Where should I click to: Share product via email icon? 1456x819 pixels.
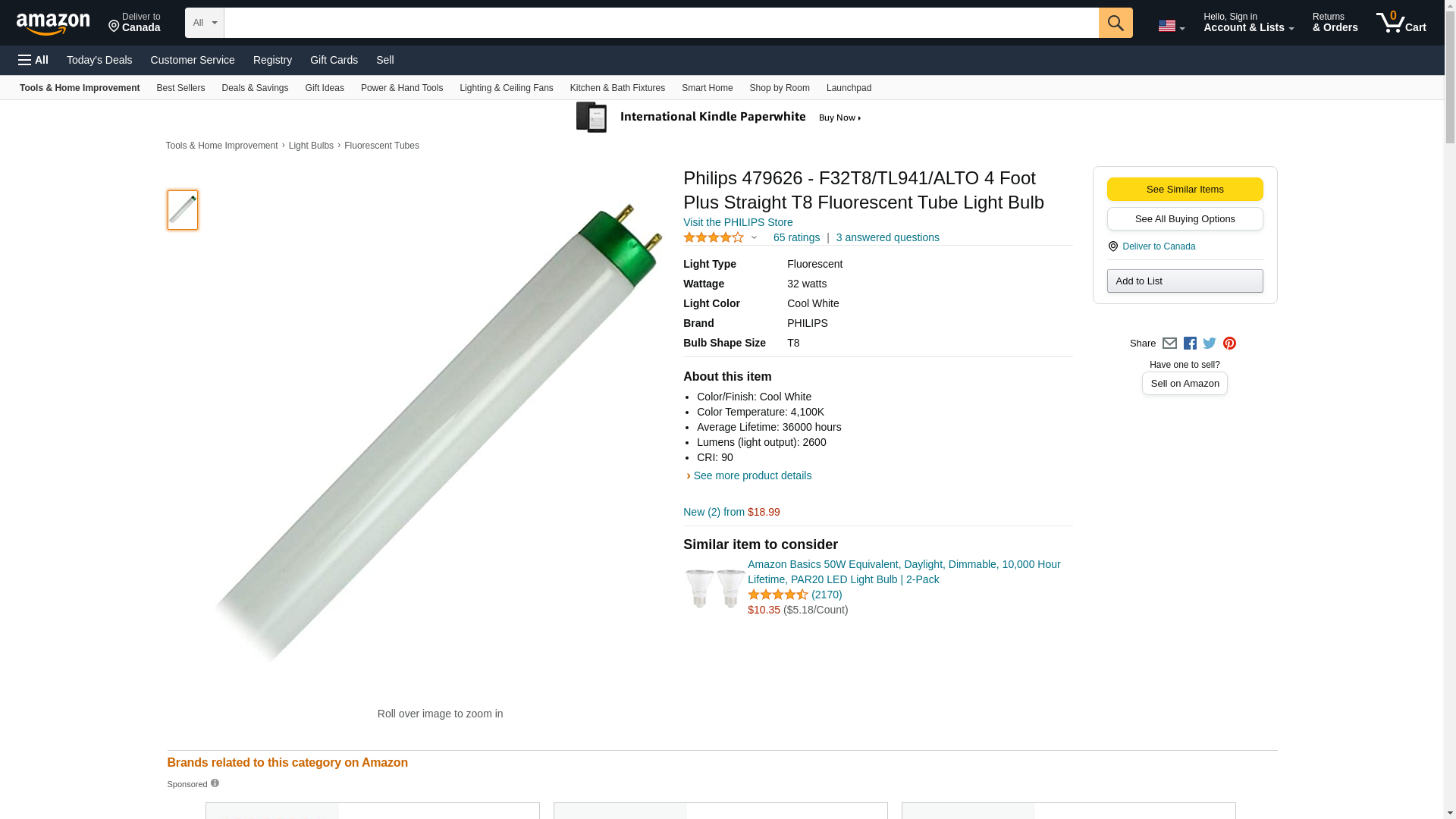pos(1169,344)
